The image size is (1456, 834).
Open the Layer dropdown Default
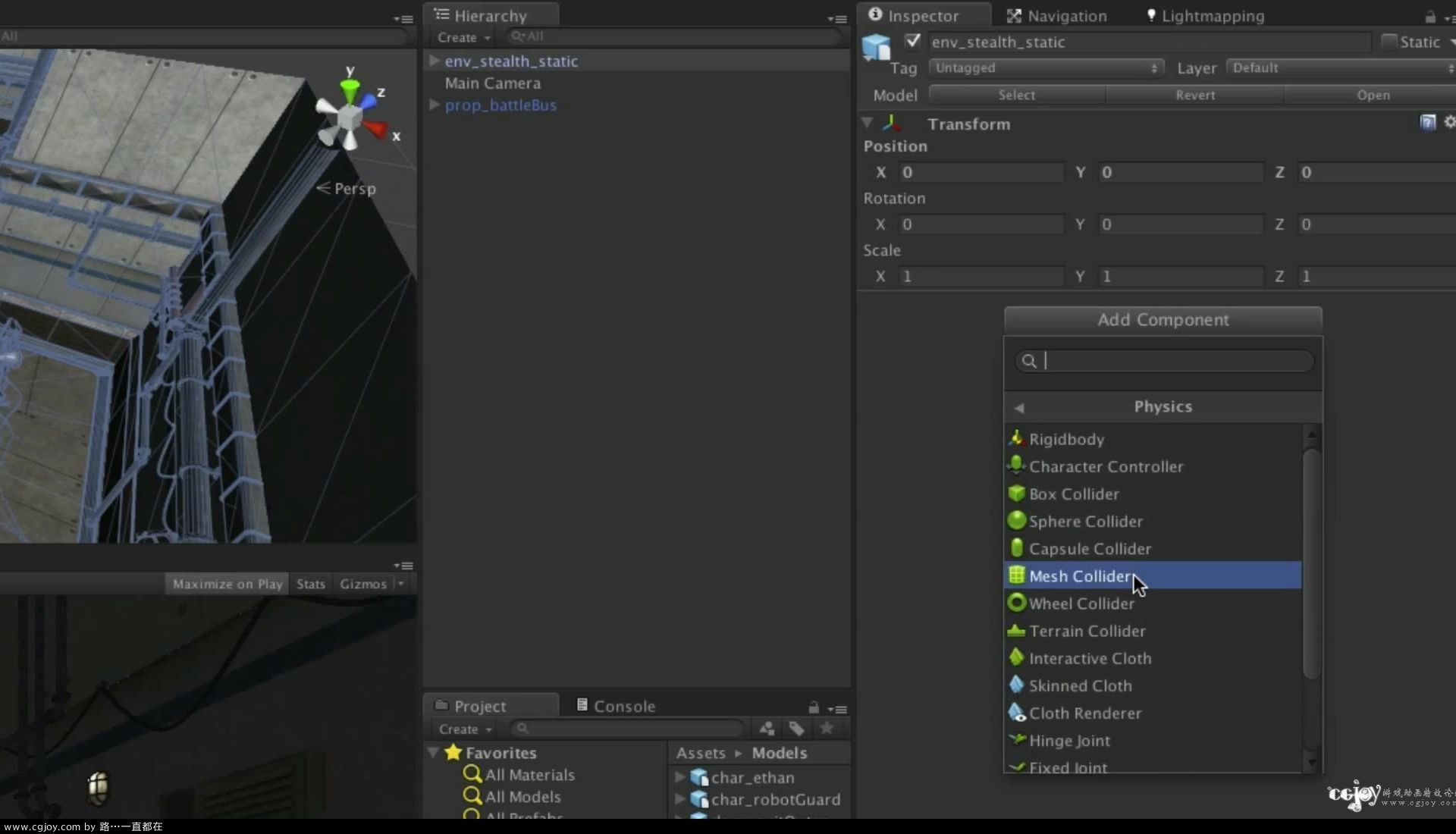coord(1341,67)
